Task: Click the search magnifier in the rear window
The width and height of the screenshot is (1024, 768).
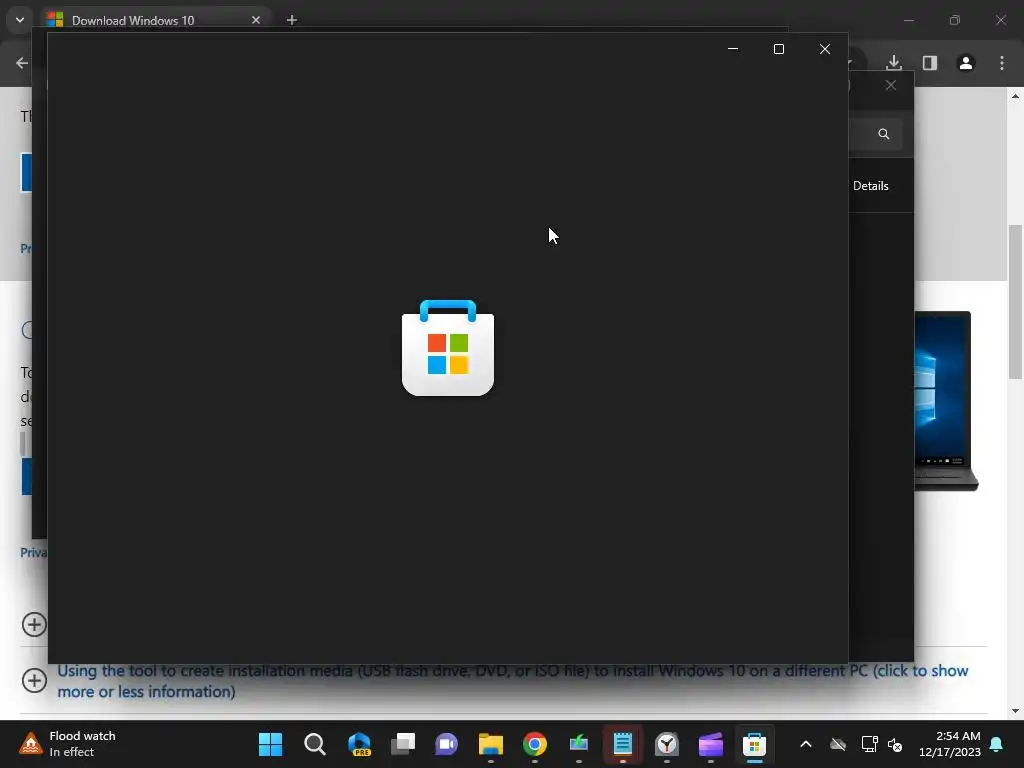Action: [x=884, y=134]
